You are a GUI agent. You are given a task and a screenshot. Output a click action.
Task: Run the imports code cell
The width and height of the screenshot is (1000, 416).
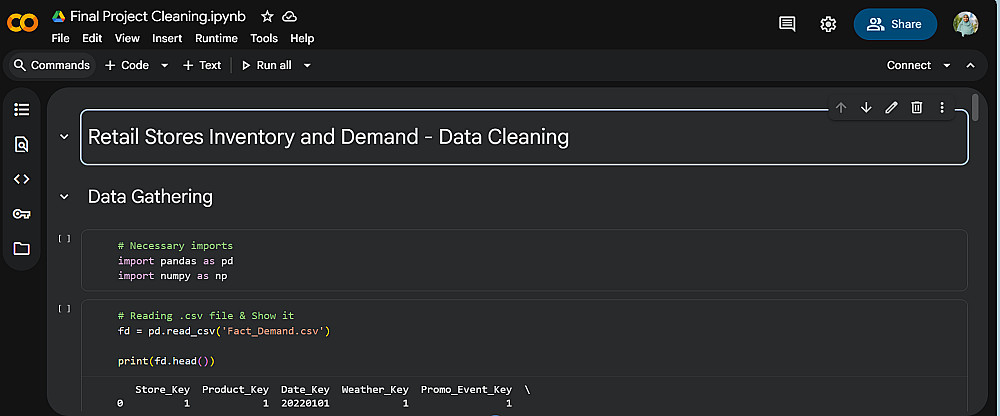point(64,239)
